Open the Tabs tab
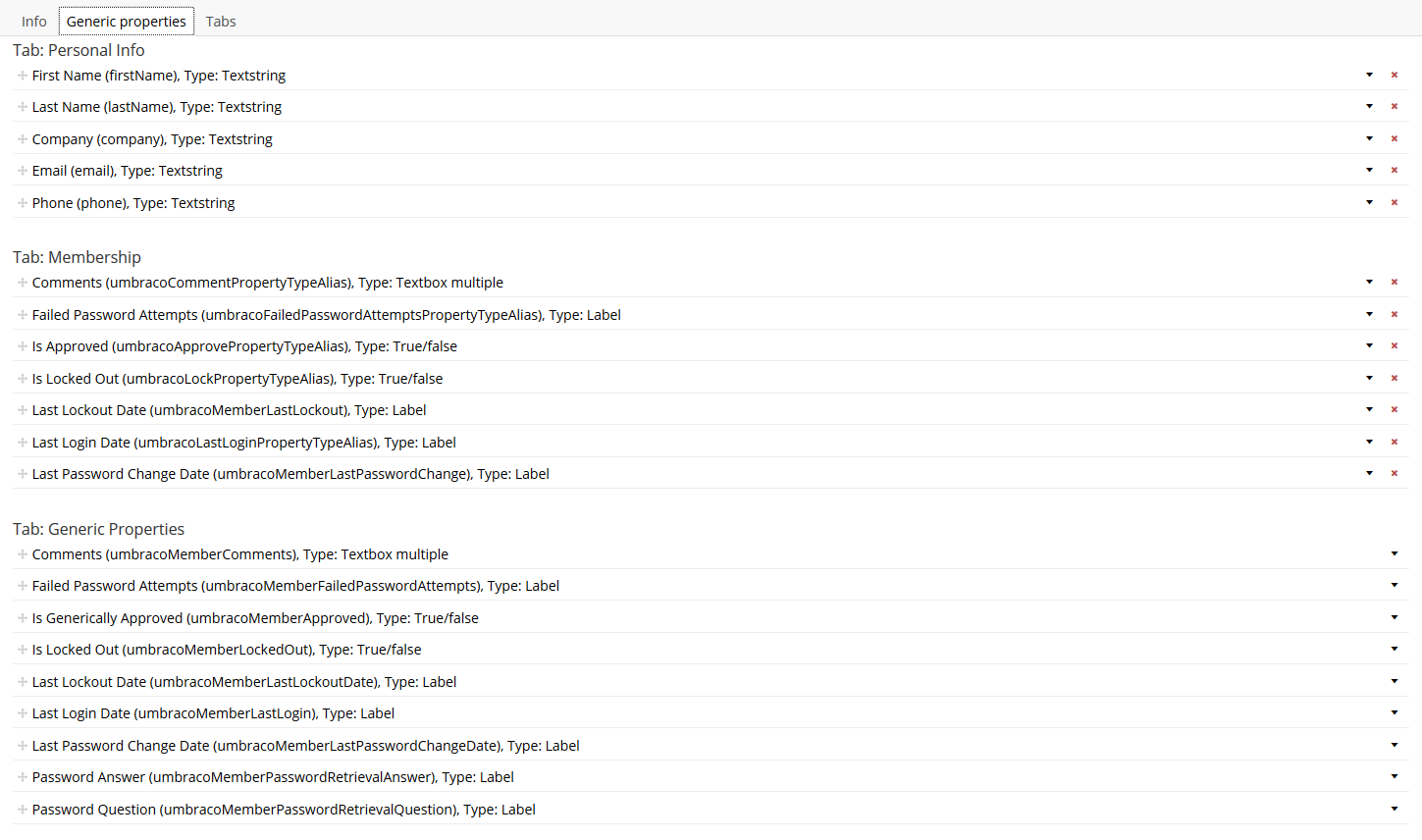1422x840 pixels. 221,22
